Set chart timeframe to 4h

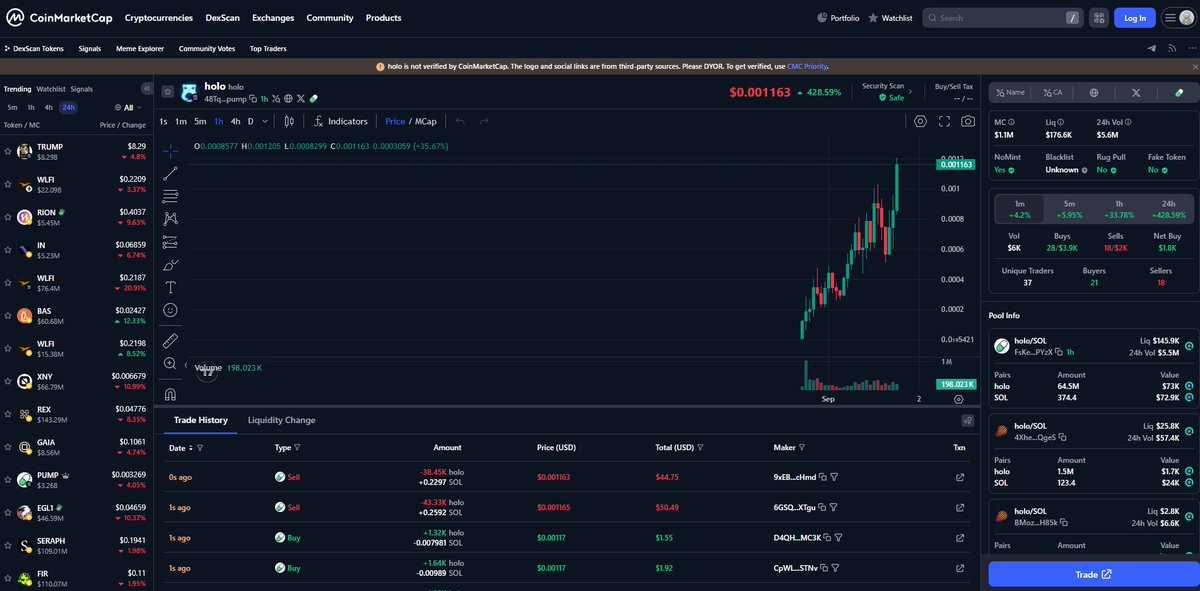[235, 121]
